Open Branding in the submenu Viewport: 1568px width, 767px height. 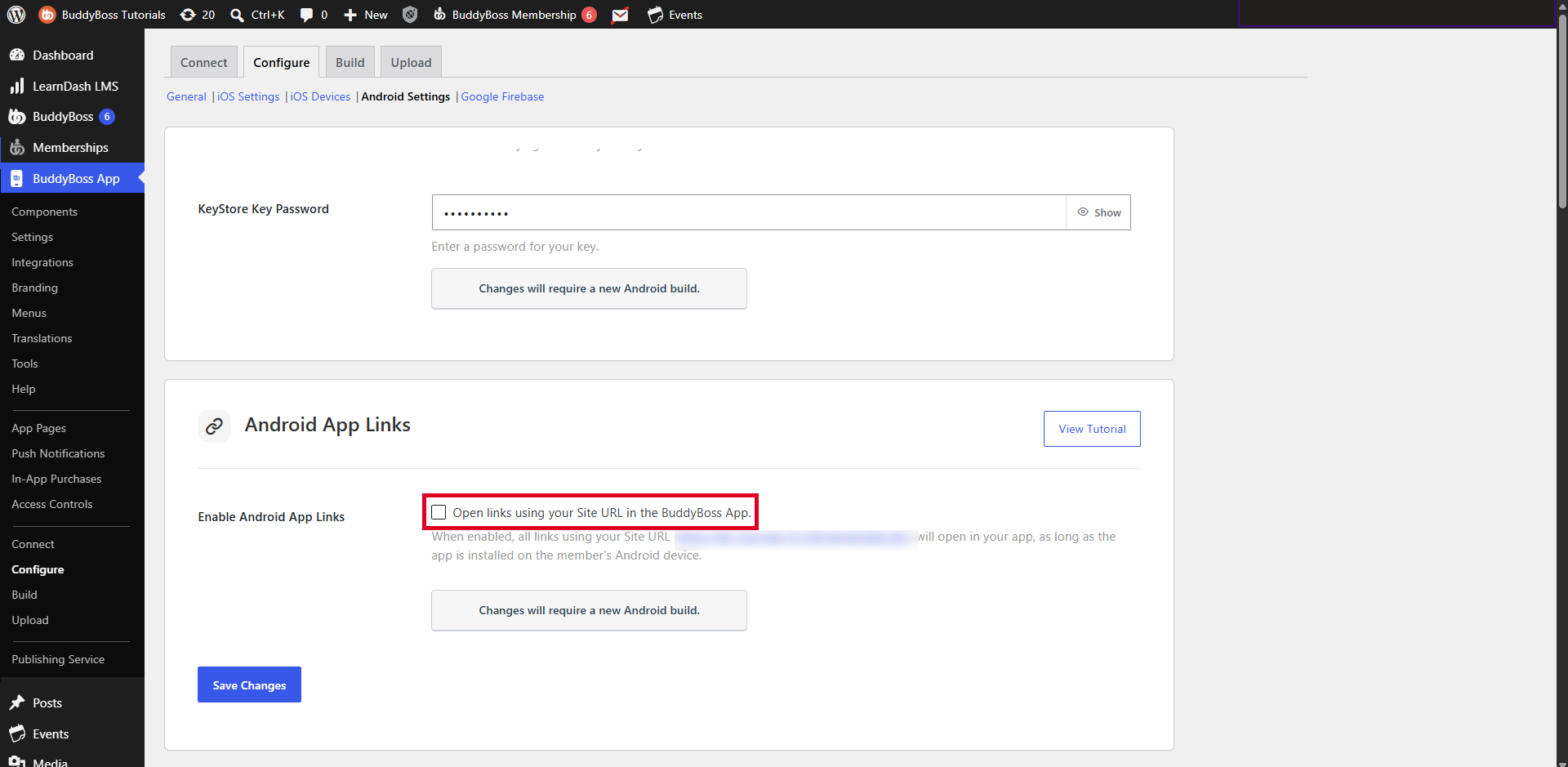coord(34,288)
